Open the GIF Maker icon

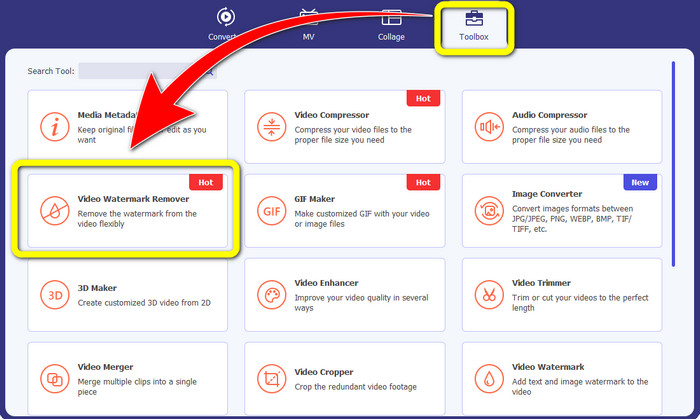click(271, 211)
